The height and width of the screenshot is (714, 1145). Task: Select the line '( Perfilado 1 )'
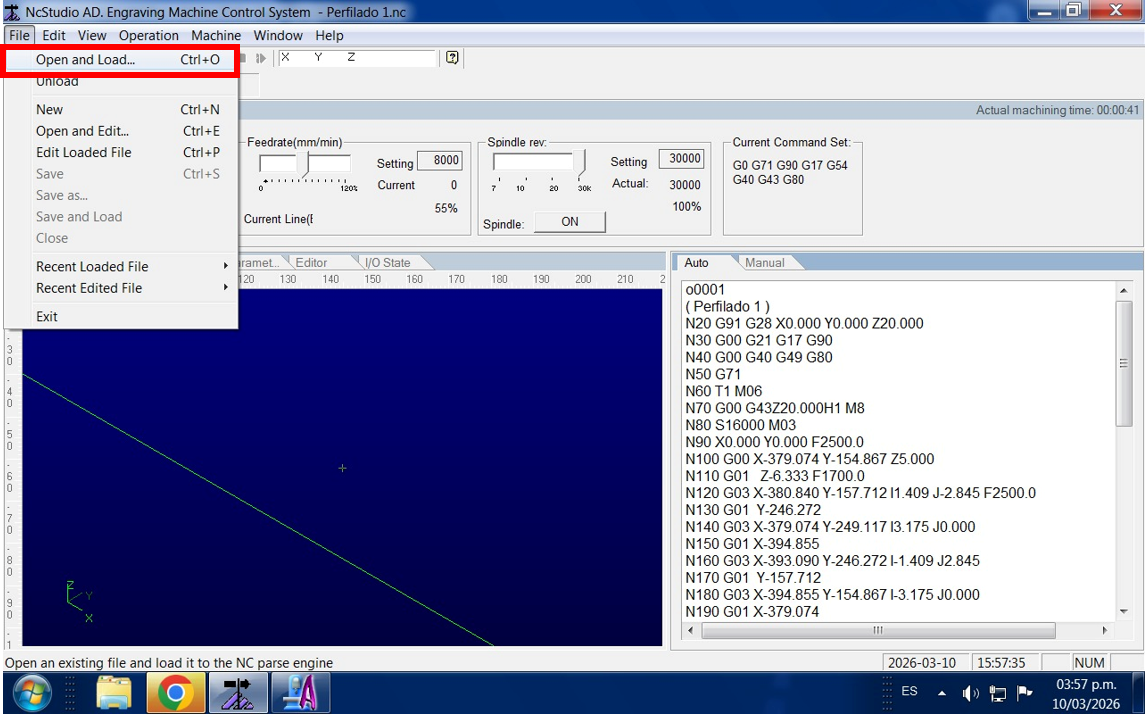(727, 307)
